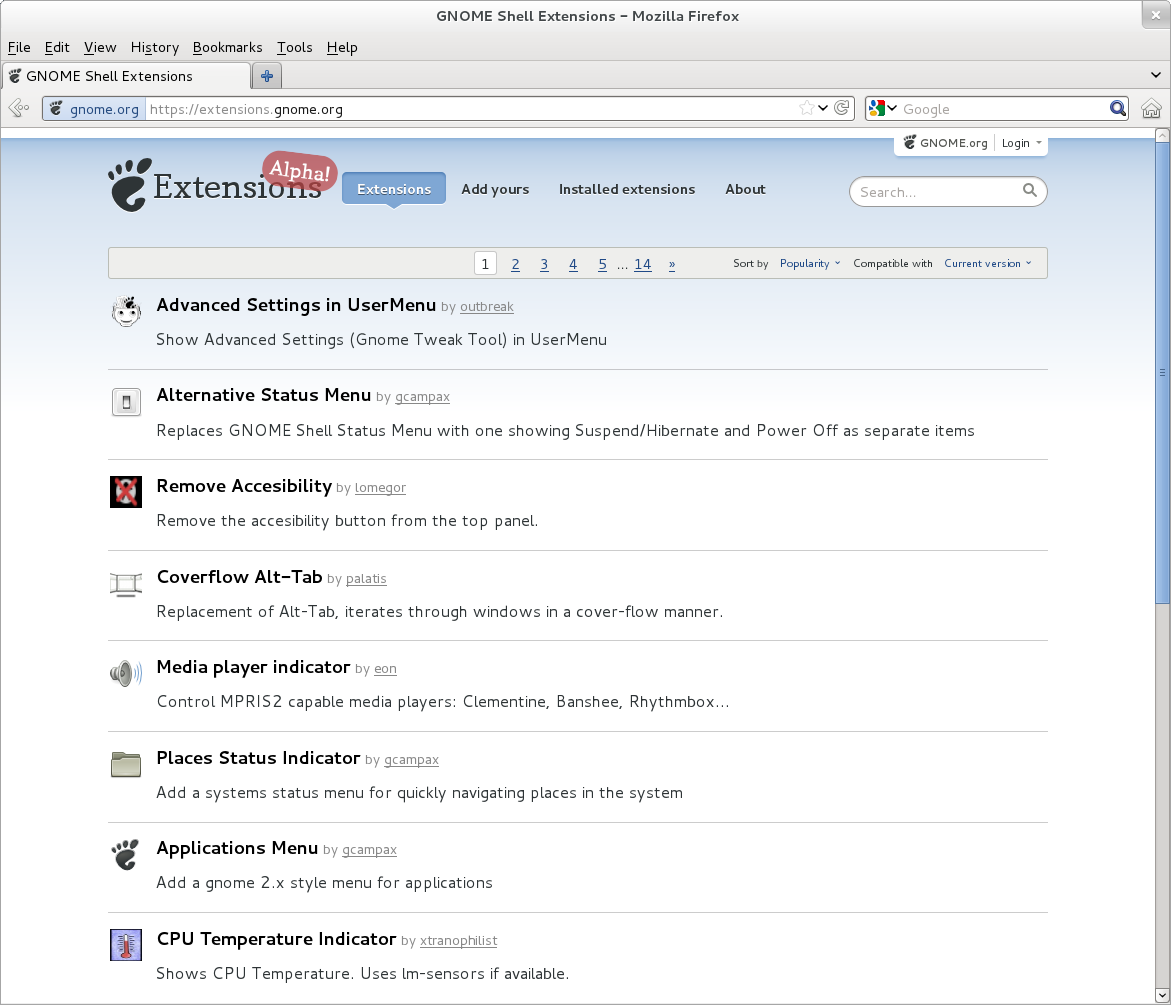Image resolution: width=1171 pixels, height=1005 pixels.
Task: Click the Coverflow Alt-Tab monitor icon
Action: click(x=125, y=584)
